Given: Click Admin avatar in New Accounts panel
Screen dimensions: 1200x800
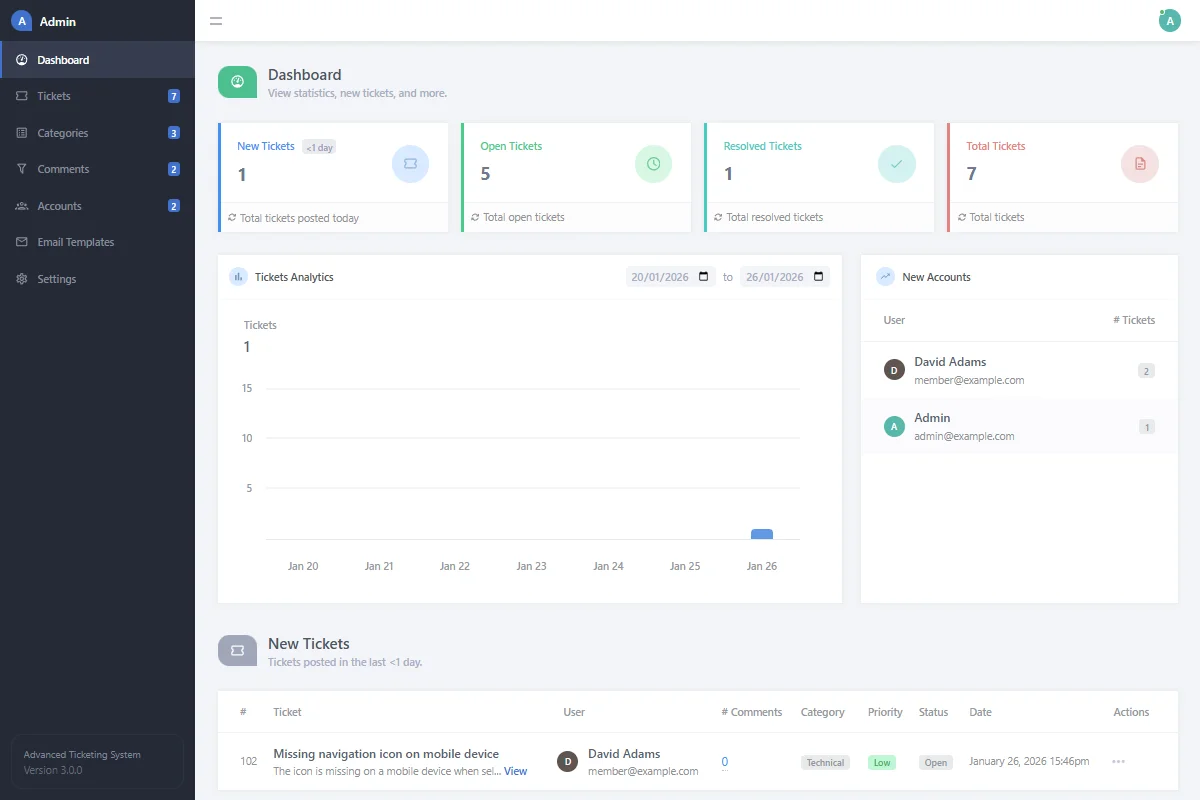Looking at the screenshot, I should click(x=894, y=427).
